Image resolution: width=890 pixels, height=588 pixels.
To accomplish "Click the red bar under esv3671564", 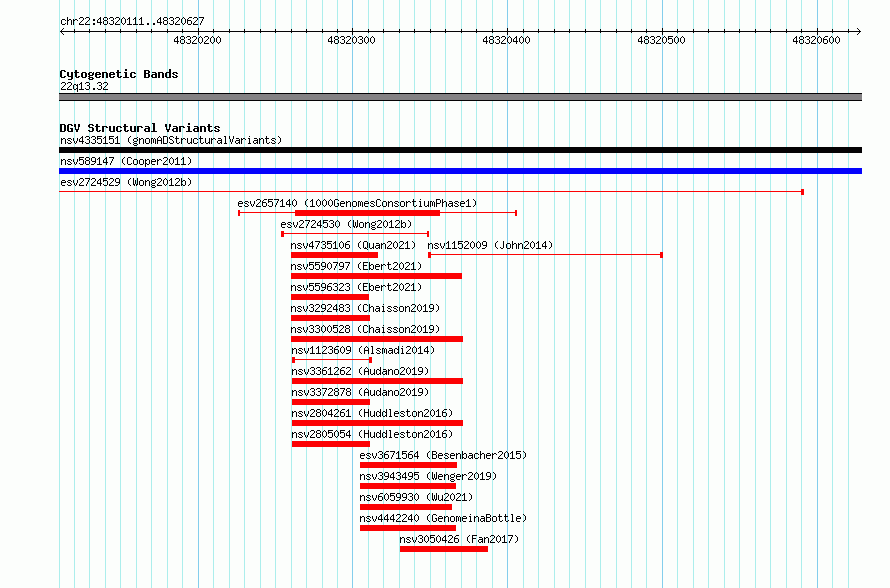I will point(408,465).
